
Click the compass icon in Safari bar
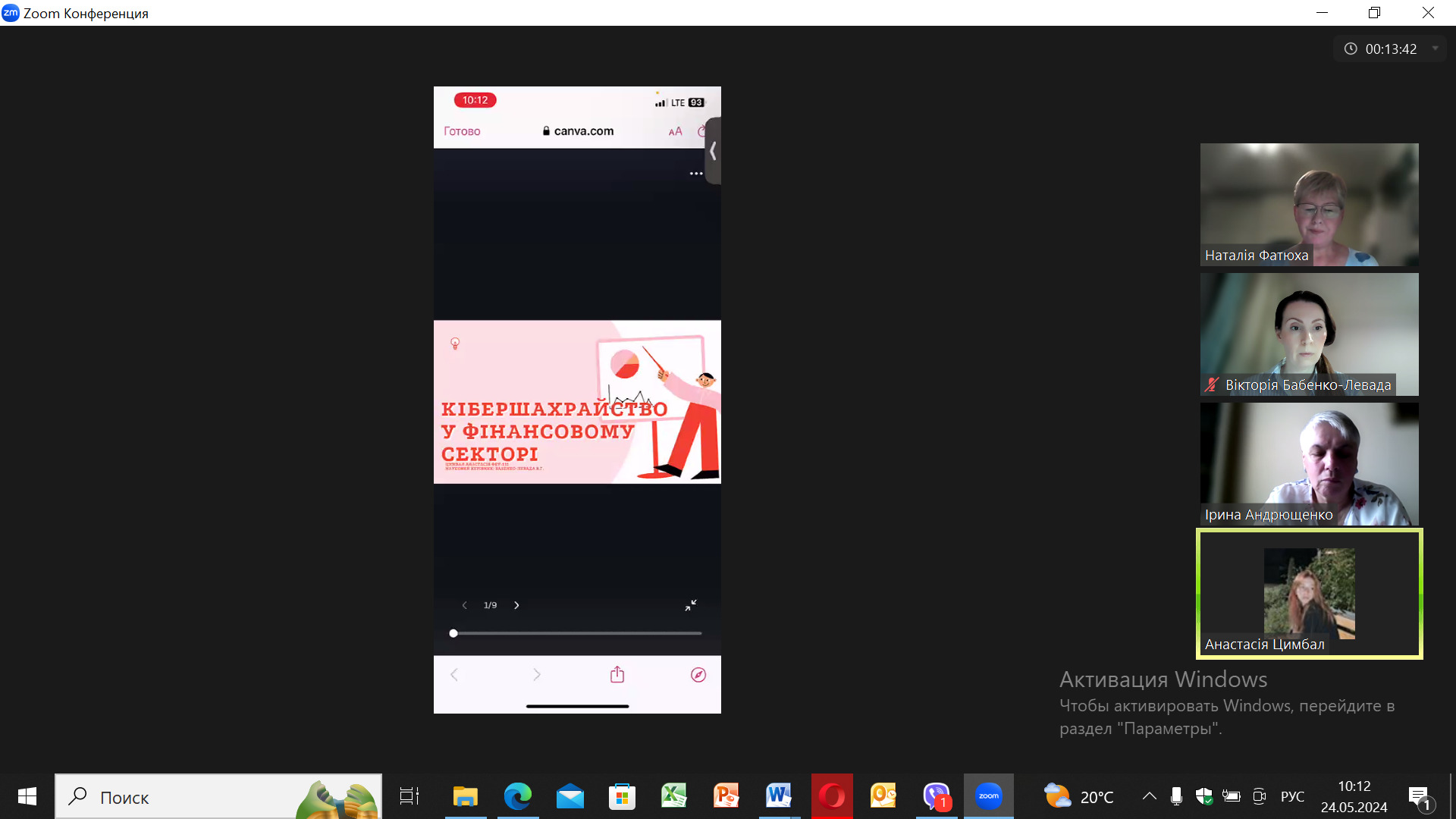tap(698, 674)
